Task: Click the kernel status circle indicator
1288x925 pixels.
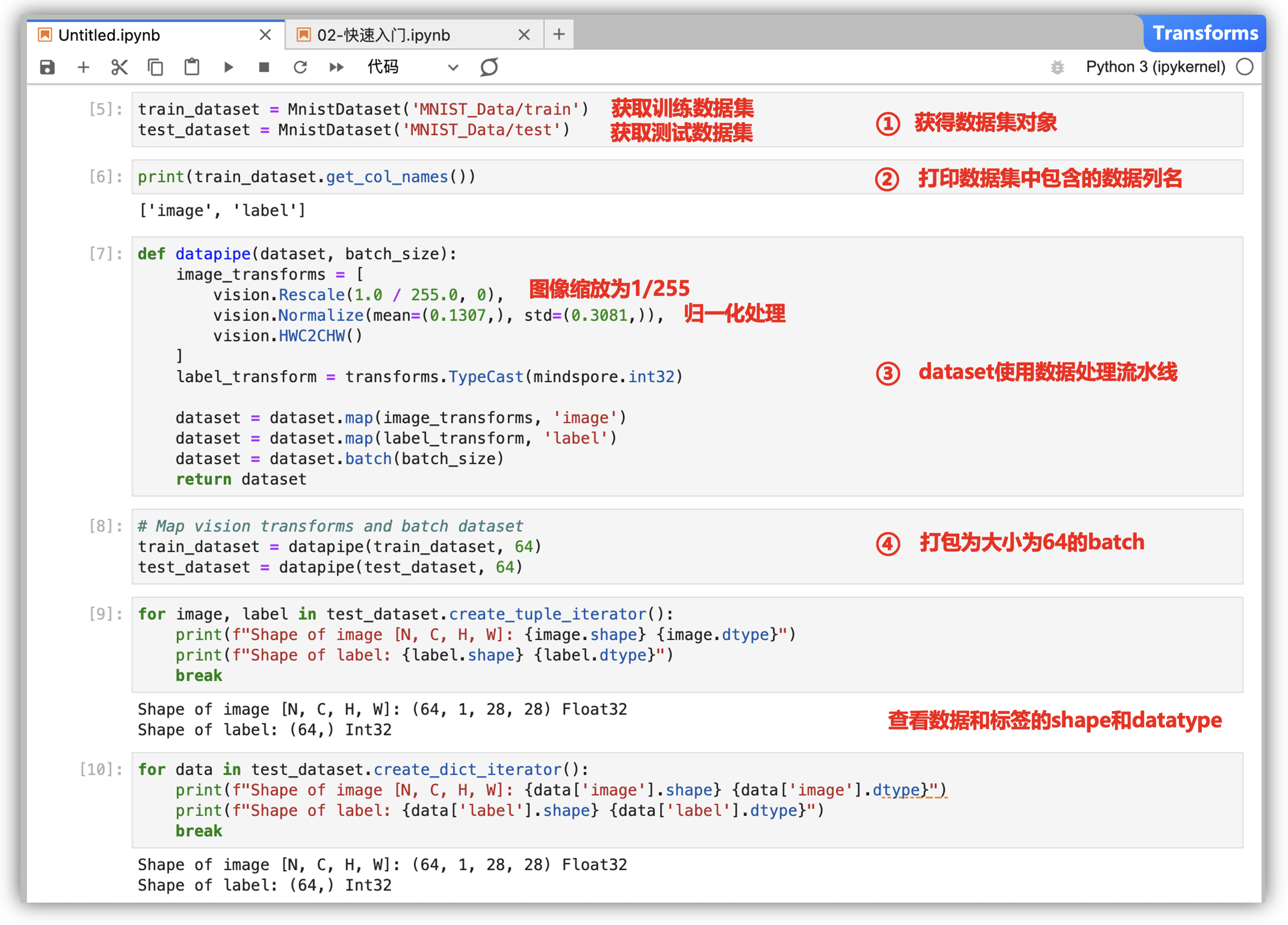Action: tap(1244, 67)
